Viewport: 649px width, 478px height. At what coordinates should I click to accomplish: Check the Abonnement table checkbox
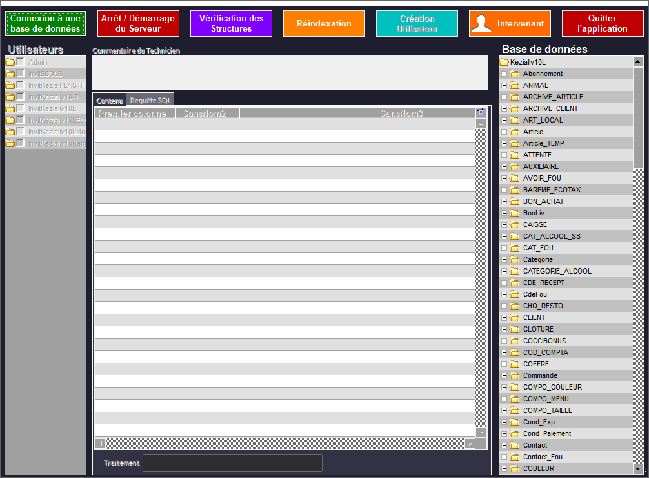504,74
